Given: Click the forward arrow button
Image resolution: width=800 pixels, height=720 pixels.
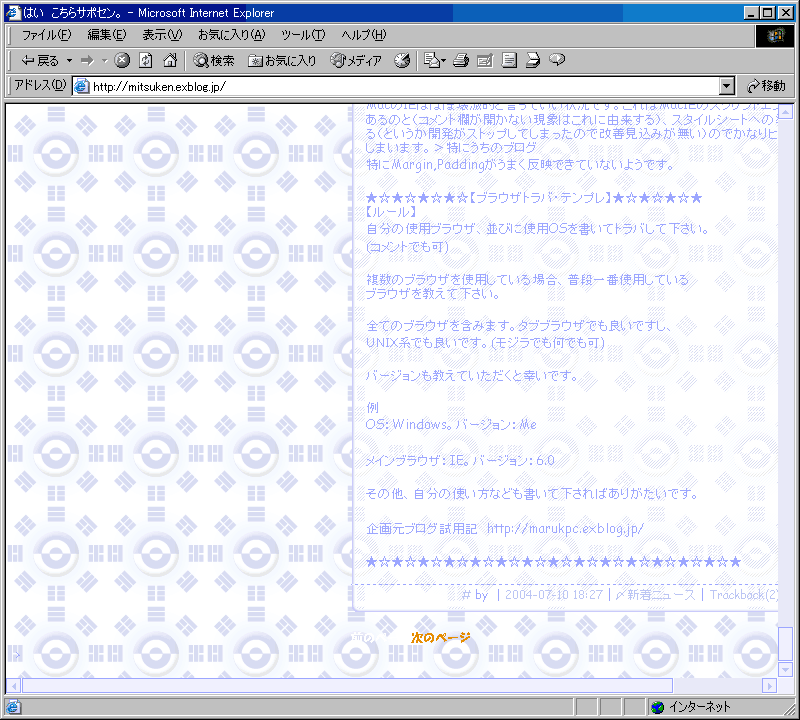Looking at the screenshot, I should click(88, 61).
